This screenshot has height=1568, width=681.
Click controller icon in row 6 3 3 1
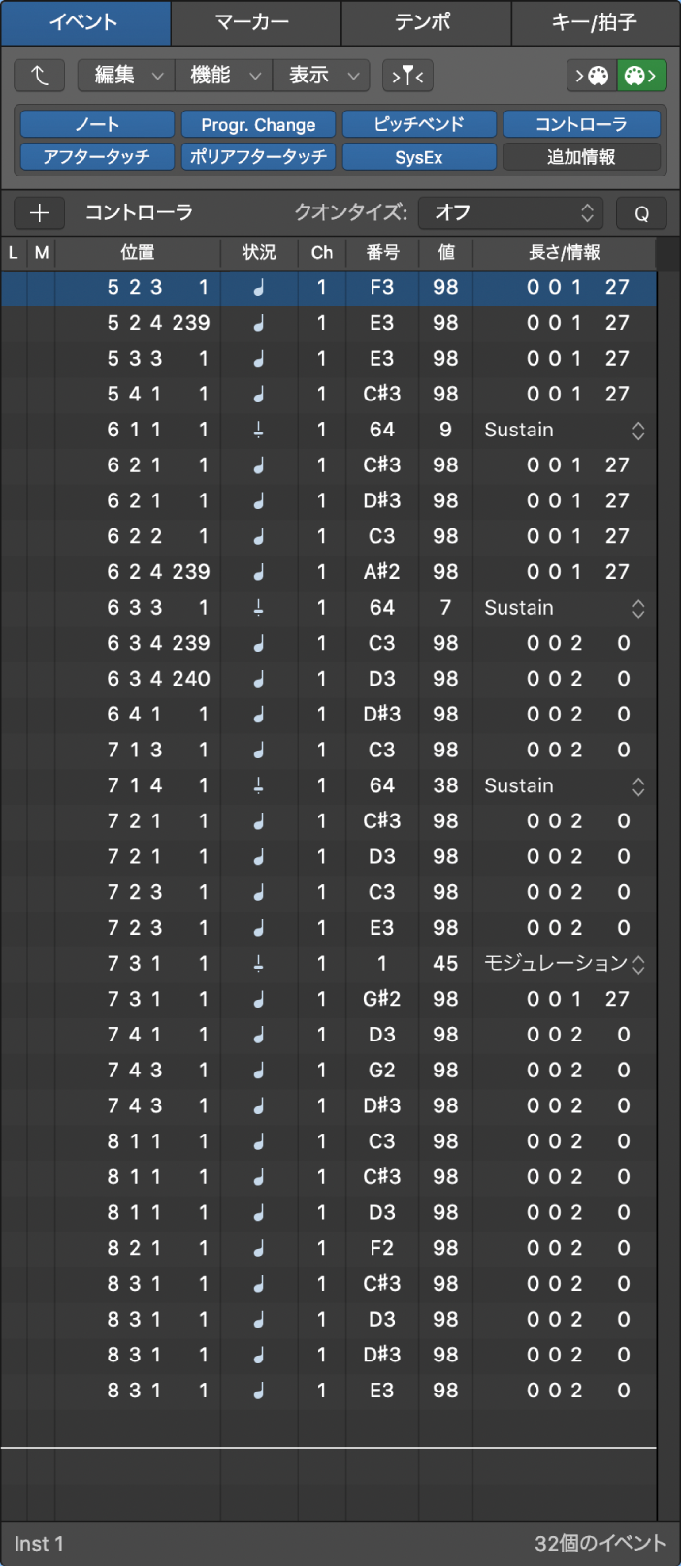click(x=259, y=608)
